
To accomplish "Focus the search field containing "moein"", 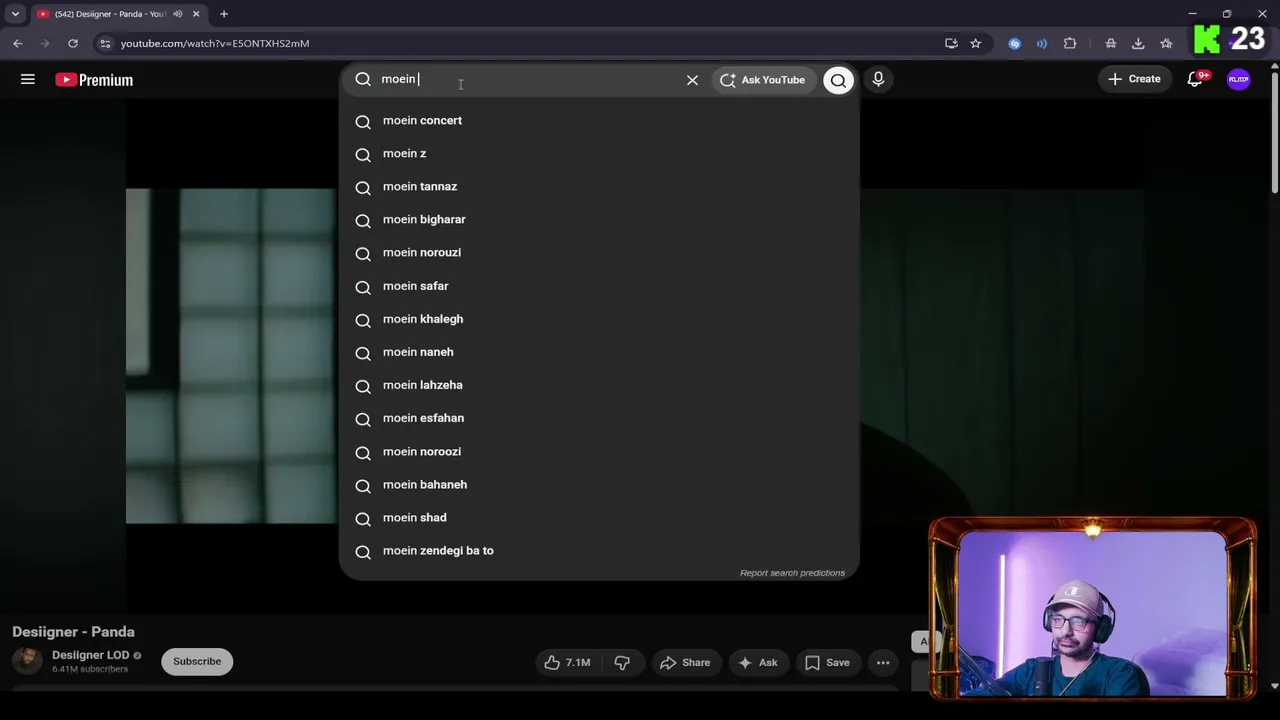I will [x=526, y=79].
